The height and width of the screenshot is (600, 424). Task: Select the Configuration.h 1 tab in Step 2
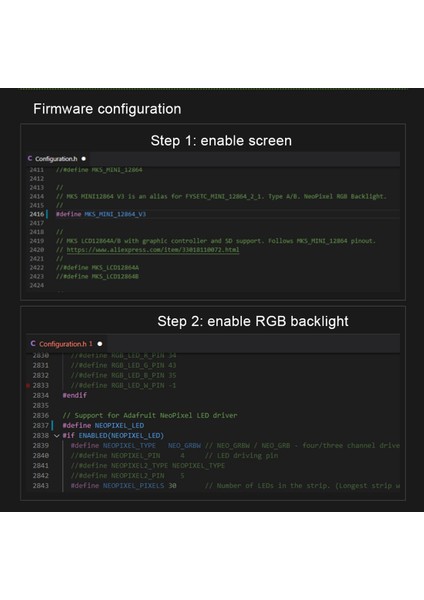(x=66, y=344)
